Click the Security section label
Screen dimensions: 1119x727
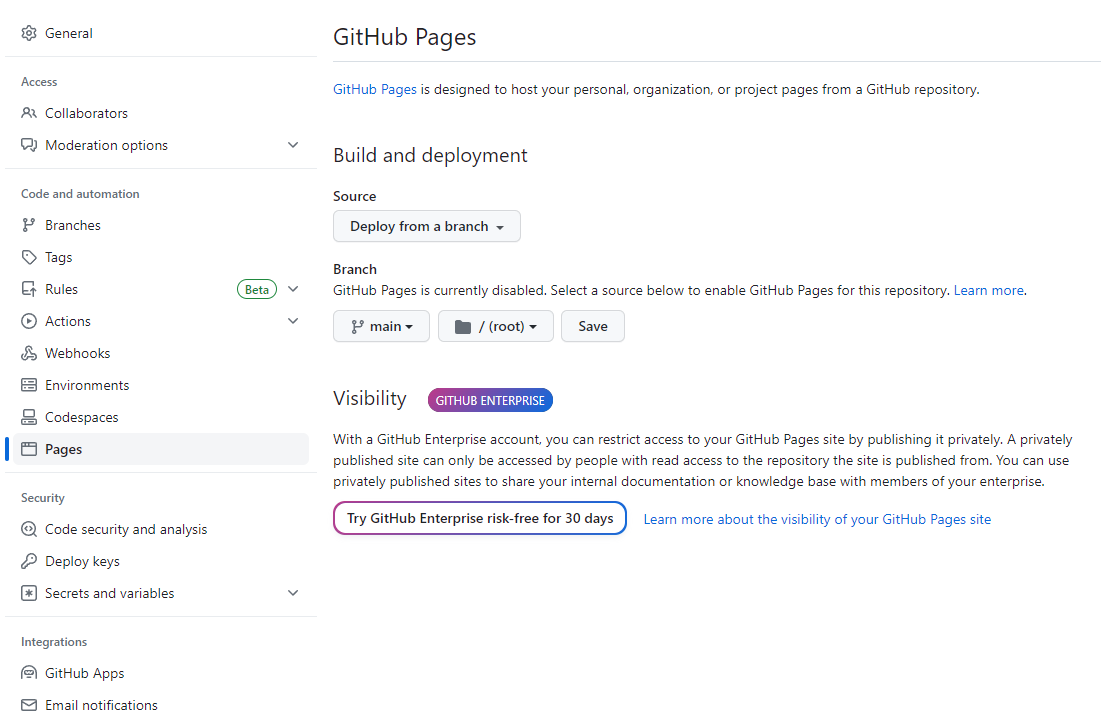43,497
